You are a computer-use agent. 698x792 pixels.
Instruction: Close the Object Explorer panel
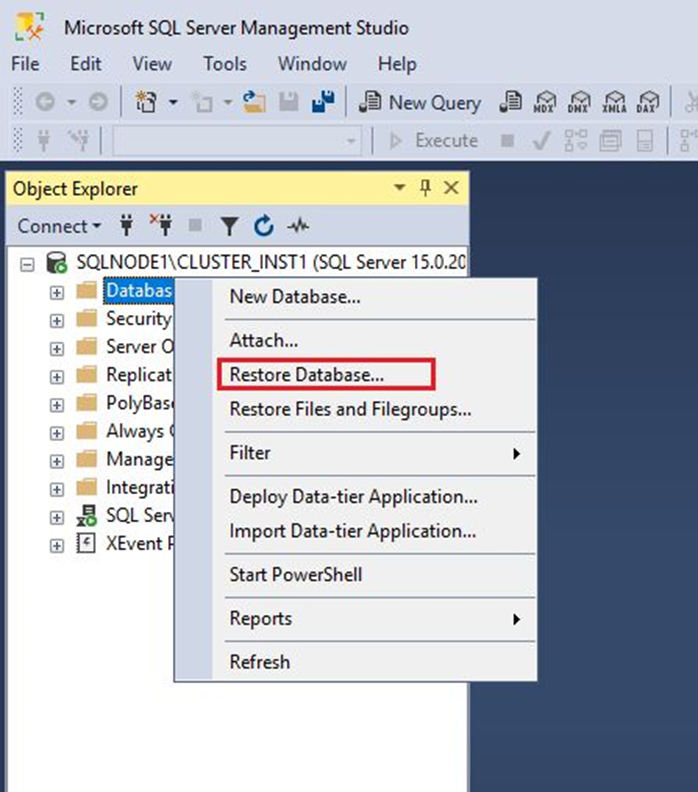(x=451, y=188)
